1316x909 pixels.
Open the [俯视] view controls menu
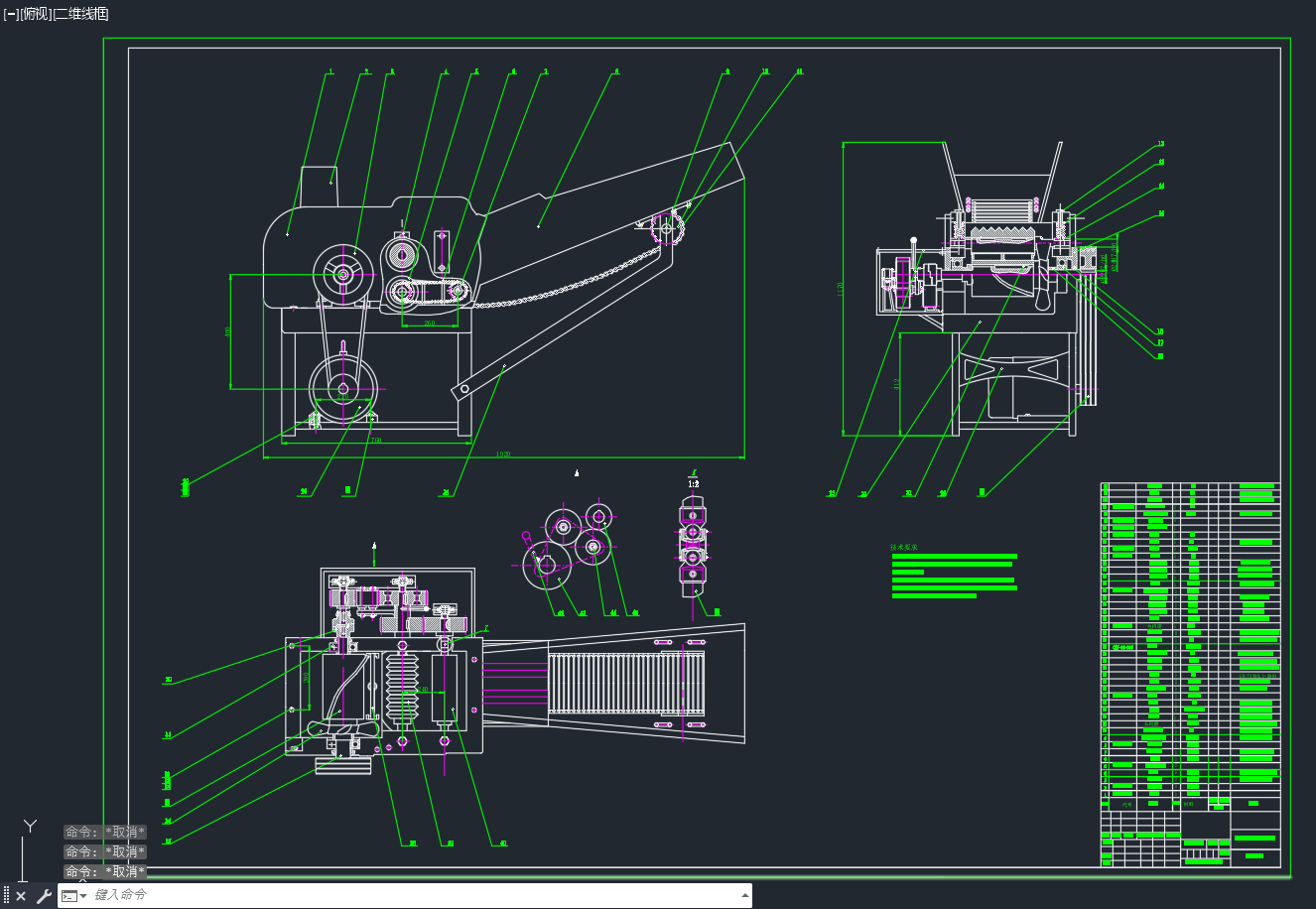click(x=35, y=14)
